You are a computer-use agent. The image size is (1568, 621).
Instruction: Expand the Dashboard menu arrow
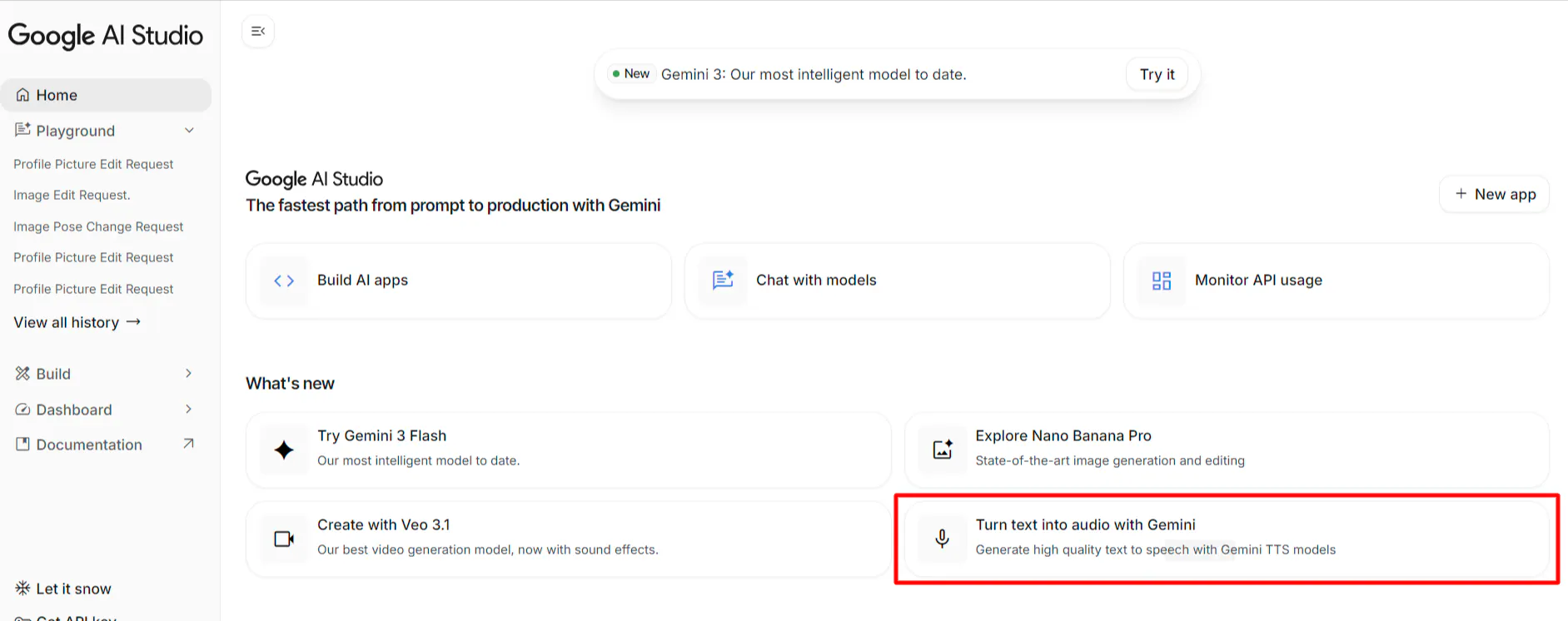189,410
